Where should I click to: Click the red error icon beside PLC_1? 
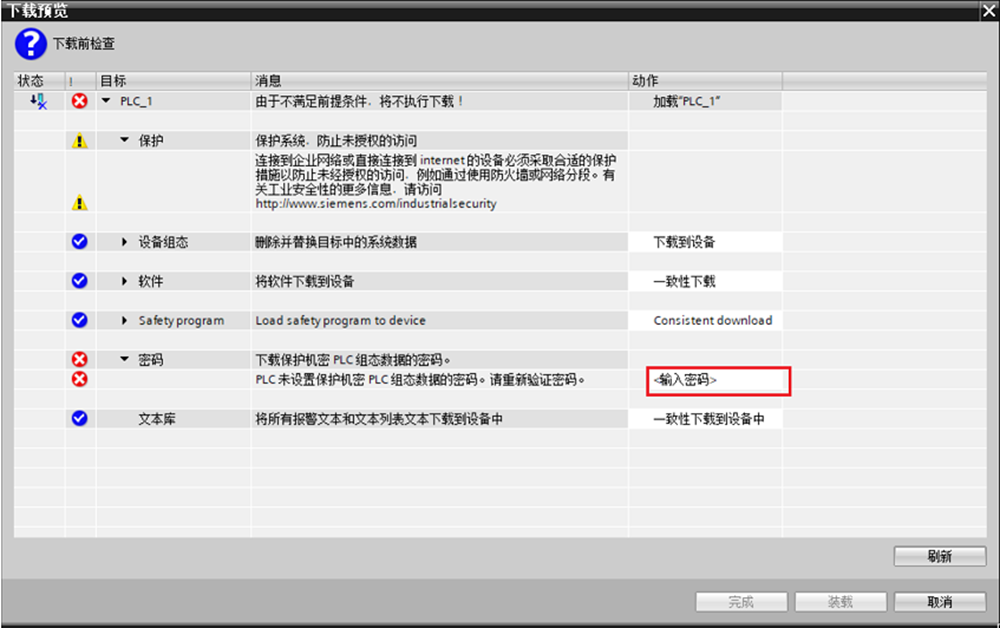(80, 101)
